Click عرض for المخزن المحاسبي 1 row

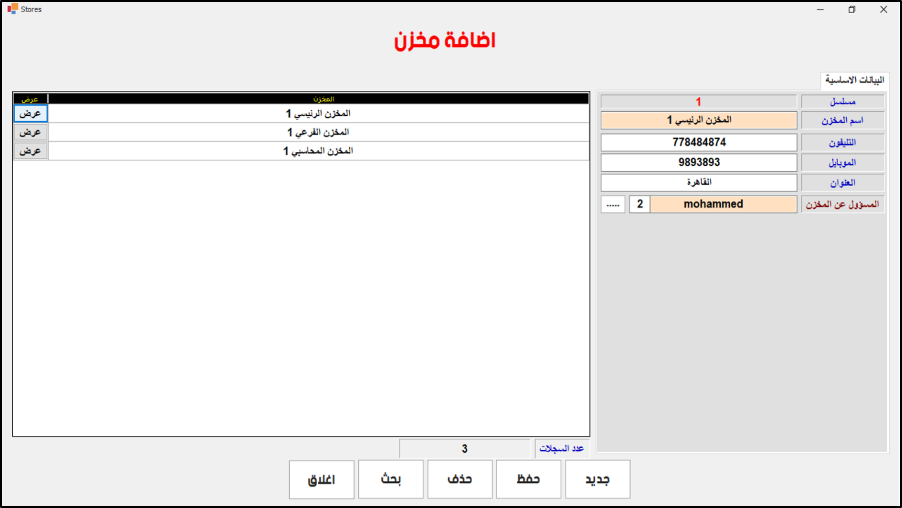point(30,151)
